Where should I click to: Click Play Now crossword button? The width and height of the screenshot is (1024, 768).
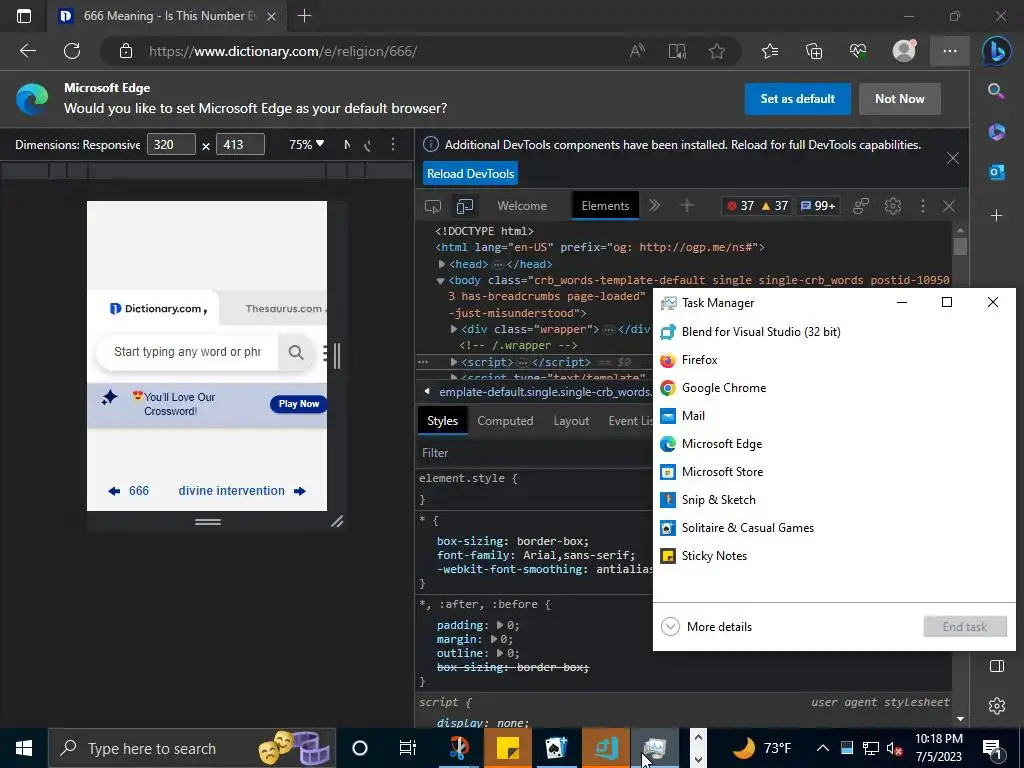pos(298,404)
